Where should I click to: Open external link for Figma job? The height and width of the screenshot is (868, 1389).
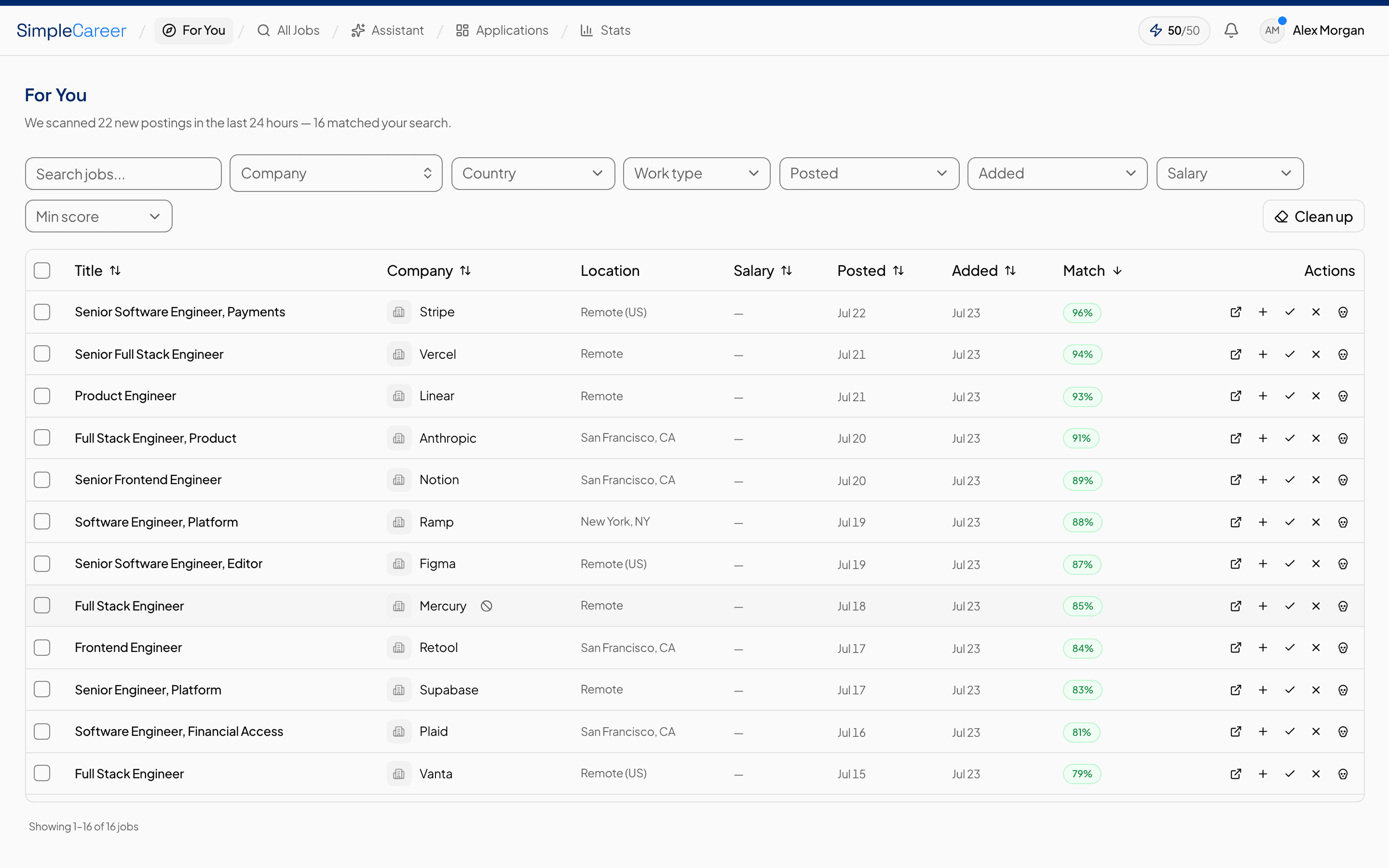[1236, 564]
